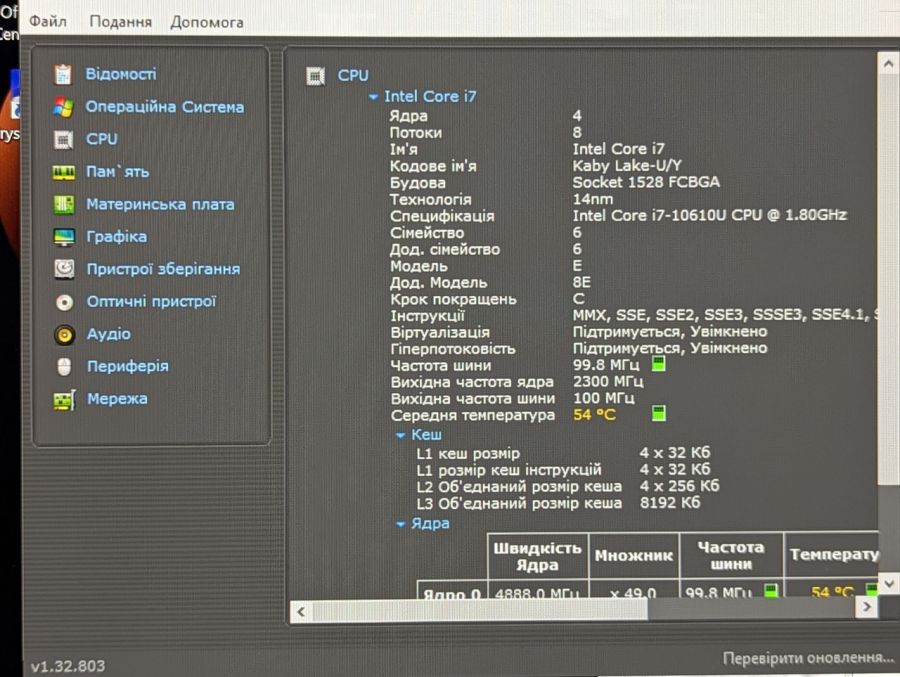Open Пристрої зберігання section

click(x=164, y=269)
